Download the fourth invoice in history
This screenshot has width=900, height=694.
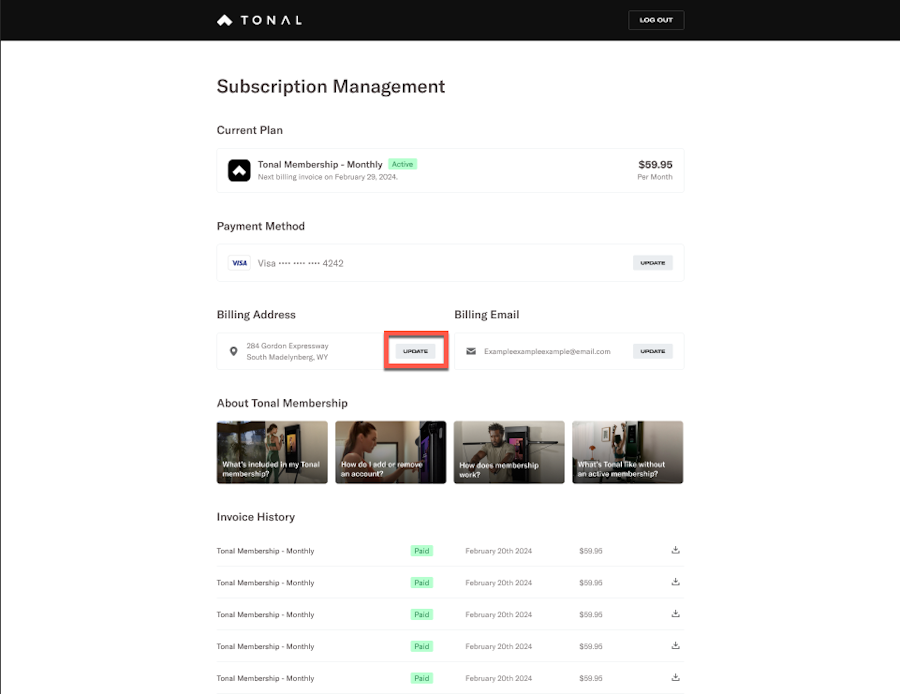click(x=676, y=645)
